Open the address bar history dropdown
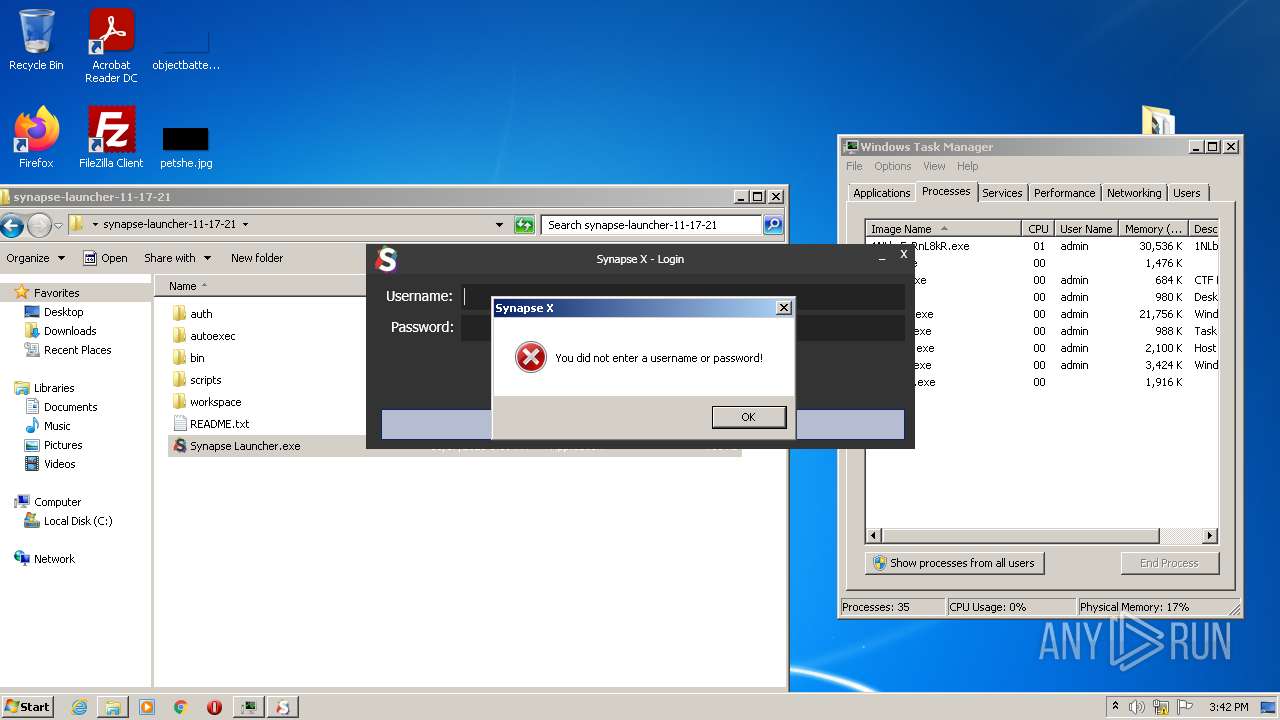Image resolution: width=1280 pixels, height=720 pixels. pos(500,225)
